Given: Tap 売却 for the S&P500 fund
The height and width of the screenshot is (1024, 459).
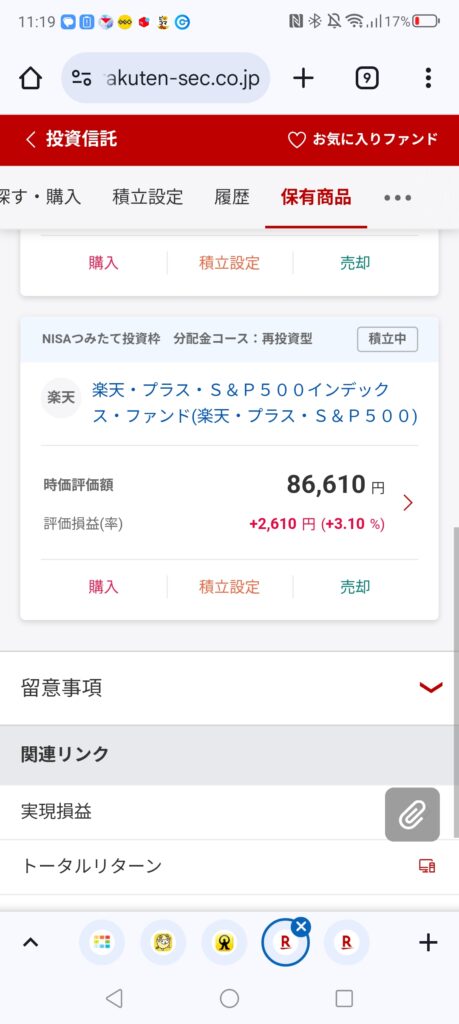Looking at the screenshot, I should point(355,586).
